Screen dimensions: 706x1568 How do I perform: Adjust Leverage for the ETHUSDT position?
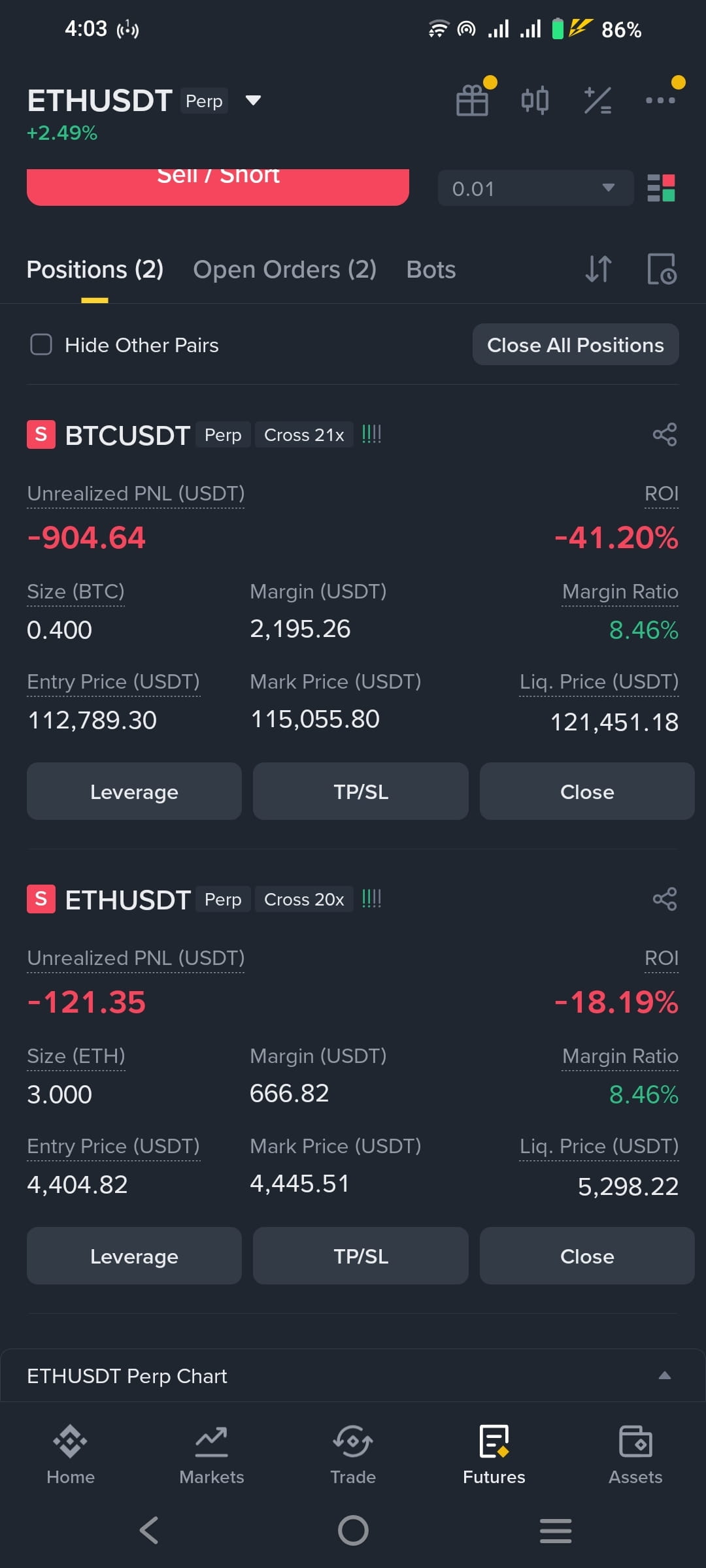[134, 1256]
